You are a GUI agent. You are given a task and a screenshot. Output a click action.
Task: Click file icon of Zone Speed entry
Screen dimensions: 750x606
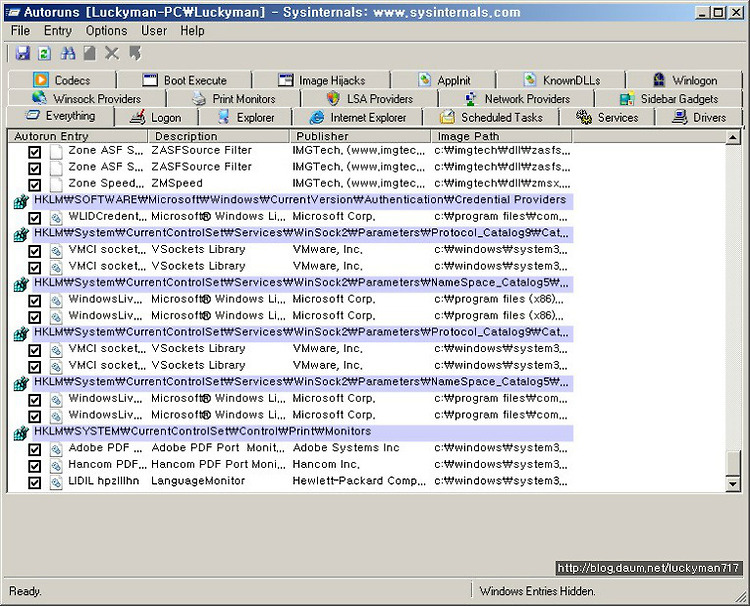[56, 185]
